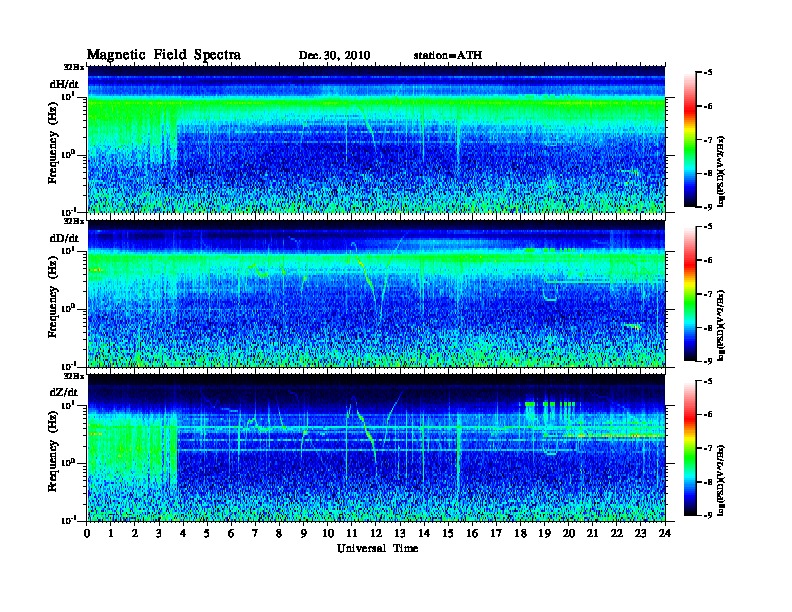Select the dD/dt panel label

(64, 238)
